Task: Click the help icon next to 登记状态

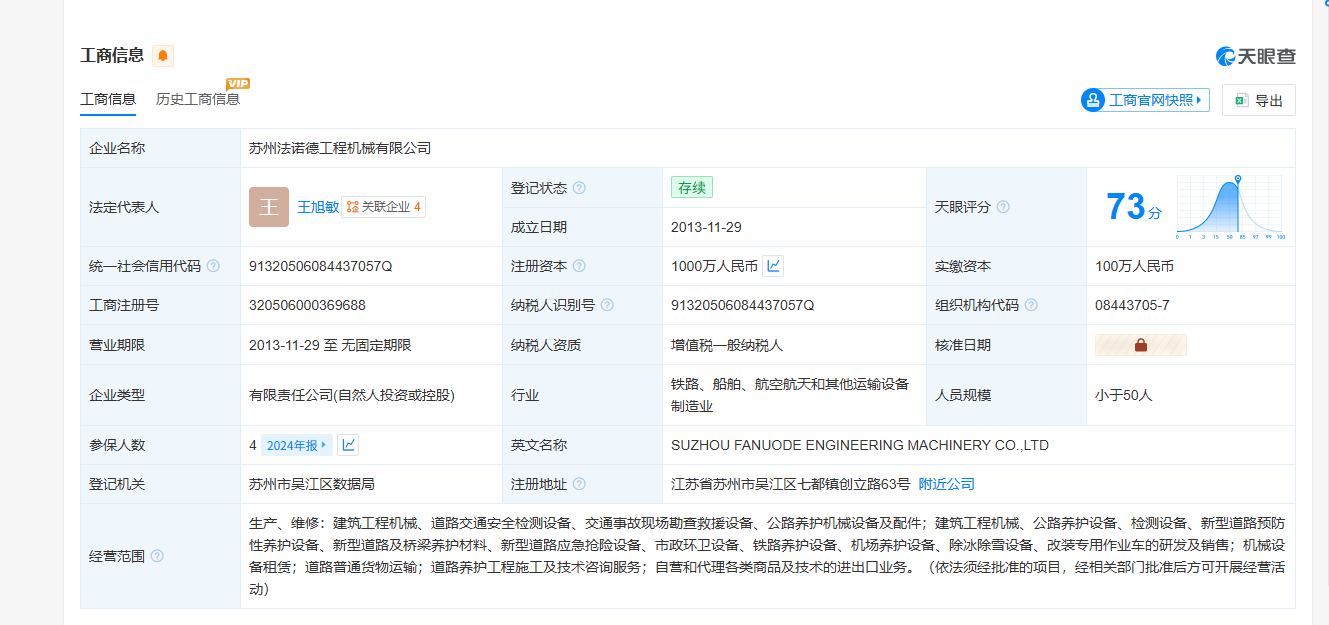Action: tap(579, 188)
